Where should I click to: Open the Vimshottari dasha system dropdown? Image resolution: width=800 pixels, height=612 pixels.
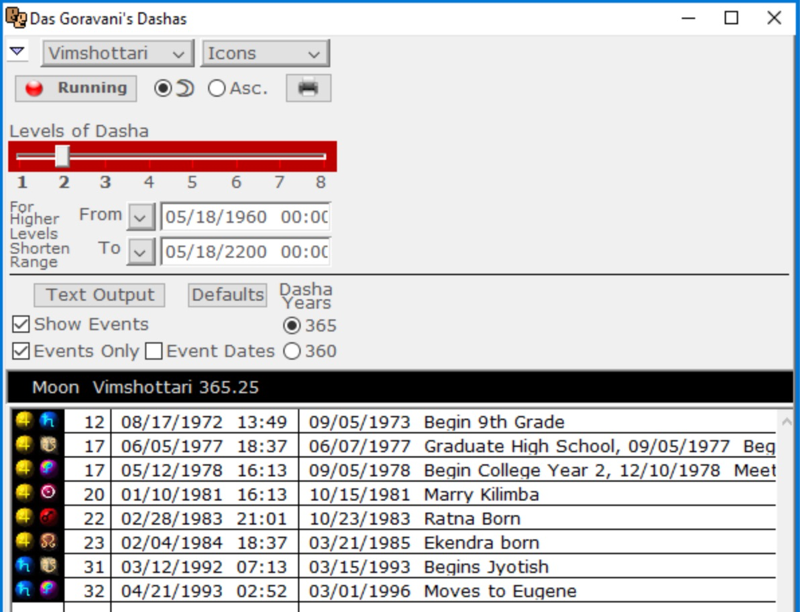117,54
